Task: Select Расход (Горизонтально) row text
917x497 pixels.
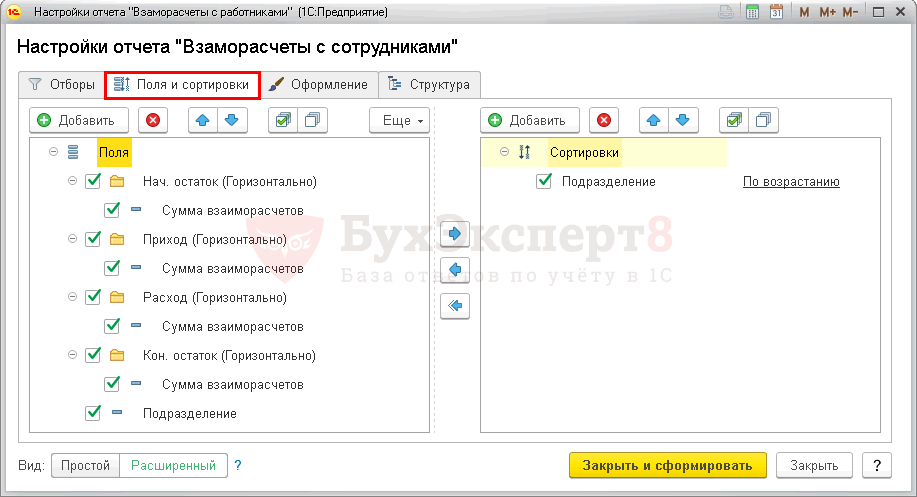Action: 215,298
